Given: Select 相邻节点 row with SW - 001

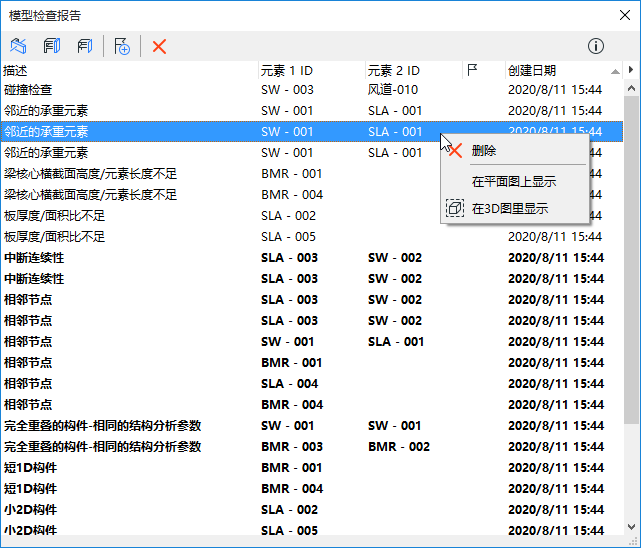Looking at the screenshot, I should [312, 342].
